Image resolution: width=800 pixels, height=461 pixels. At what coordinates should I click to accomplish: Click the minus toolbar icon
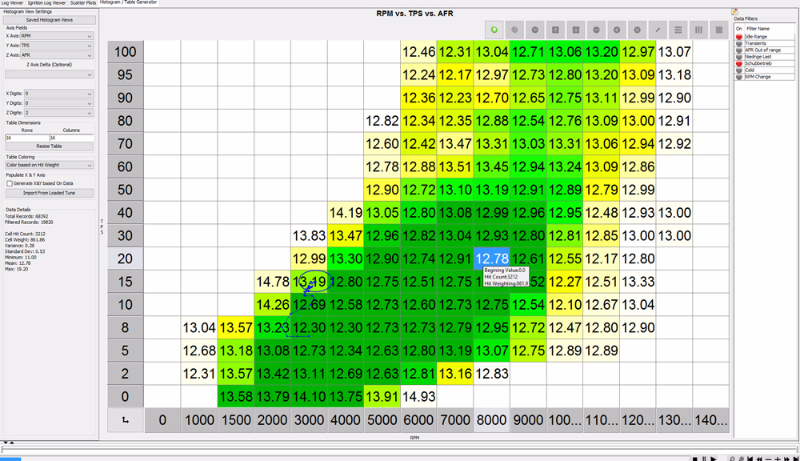point(594,30)
